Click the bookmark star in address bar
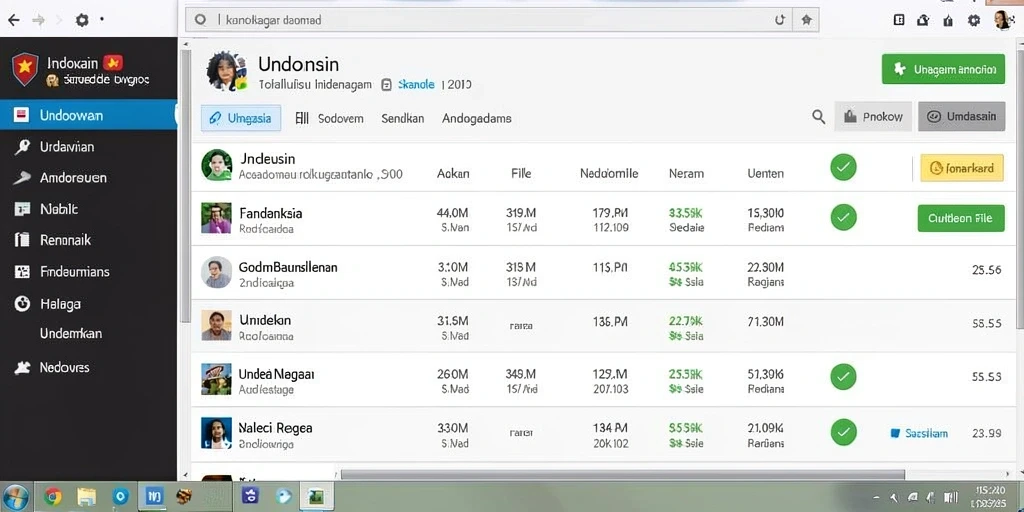Viewport: 1024px width, 512px height. coord(807,20)
